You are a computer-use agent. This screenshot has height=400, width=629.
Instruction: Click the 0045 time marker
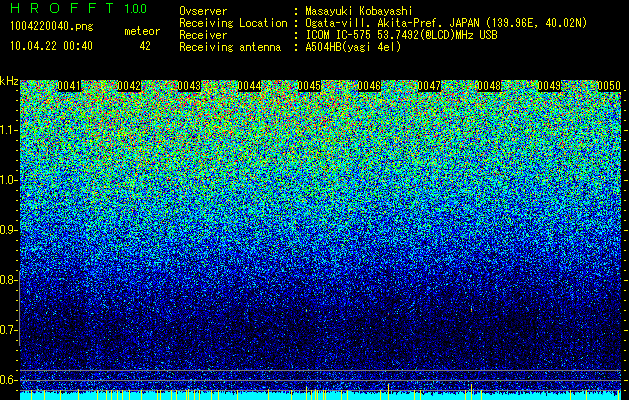click(309, 86)
